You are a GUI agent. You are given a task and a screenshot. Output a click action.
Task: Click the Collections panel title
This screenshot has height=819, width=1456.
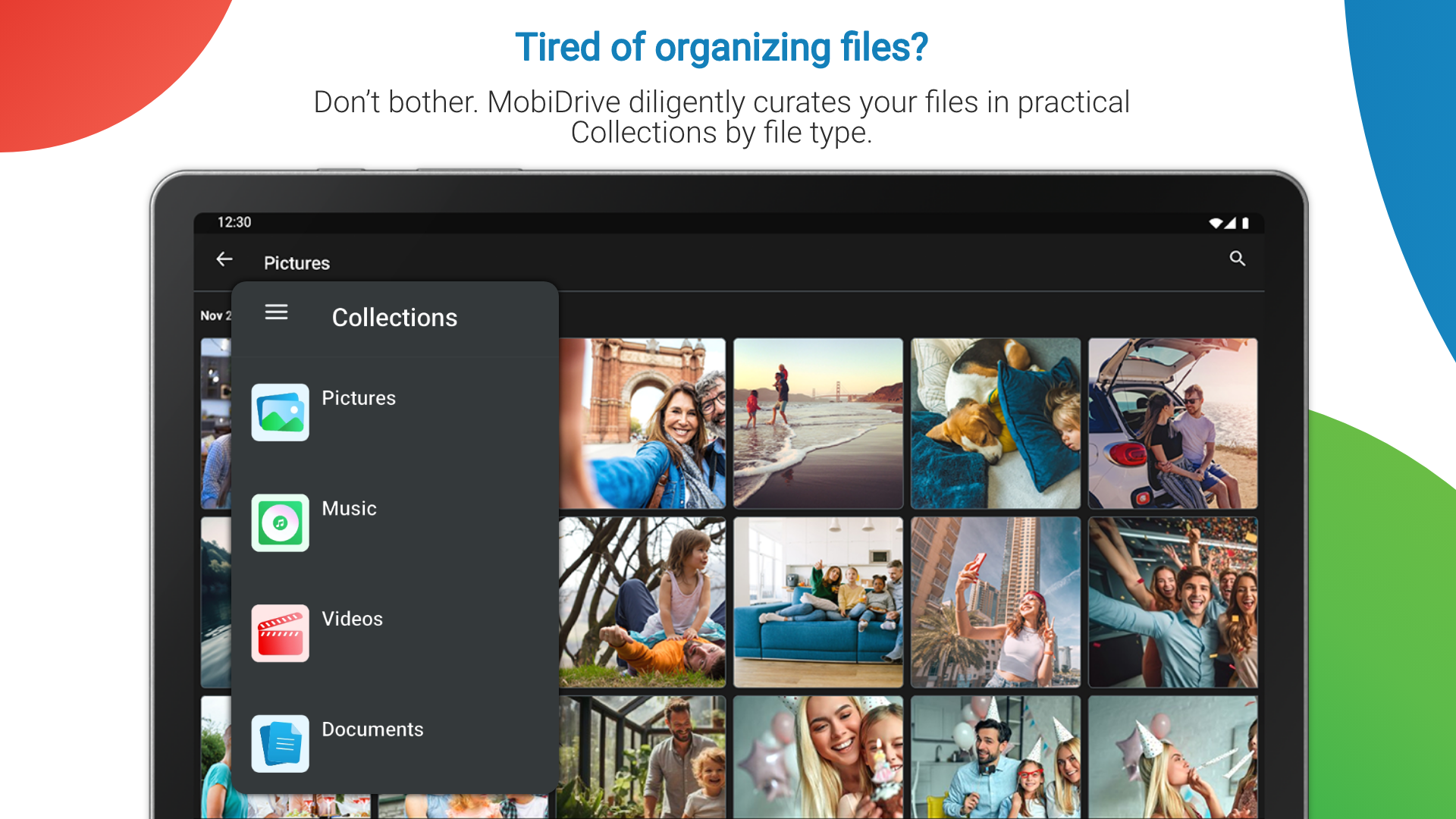(394, 318)
